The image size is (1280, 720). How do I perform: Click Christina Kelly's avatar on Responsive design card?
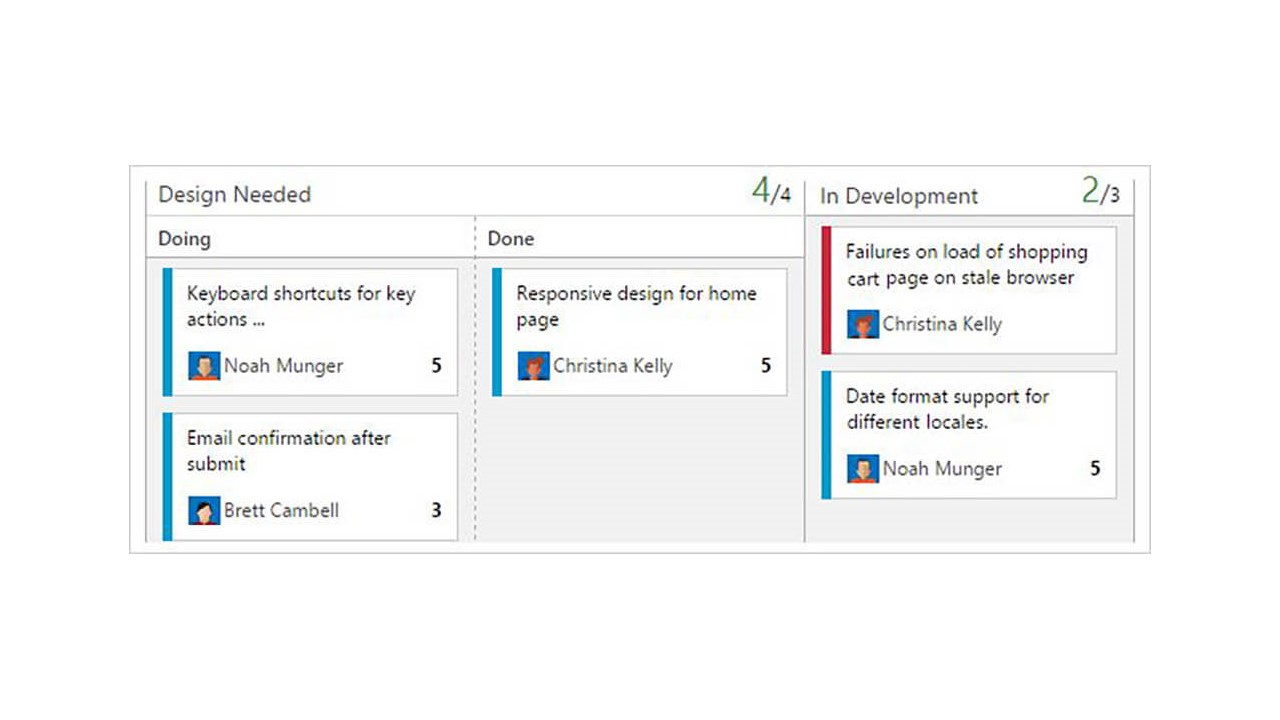pyautogui.click(x=533, y=366)
